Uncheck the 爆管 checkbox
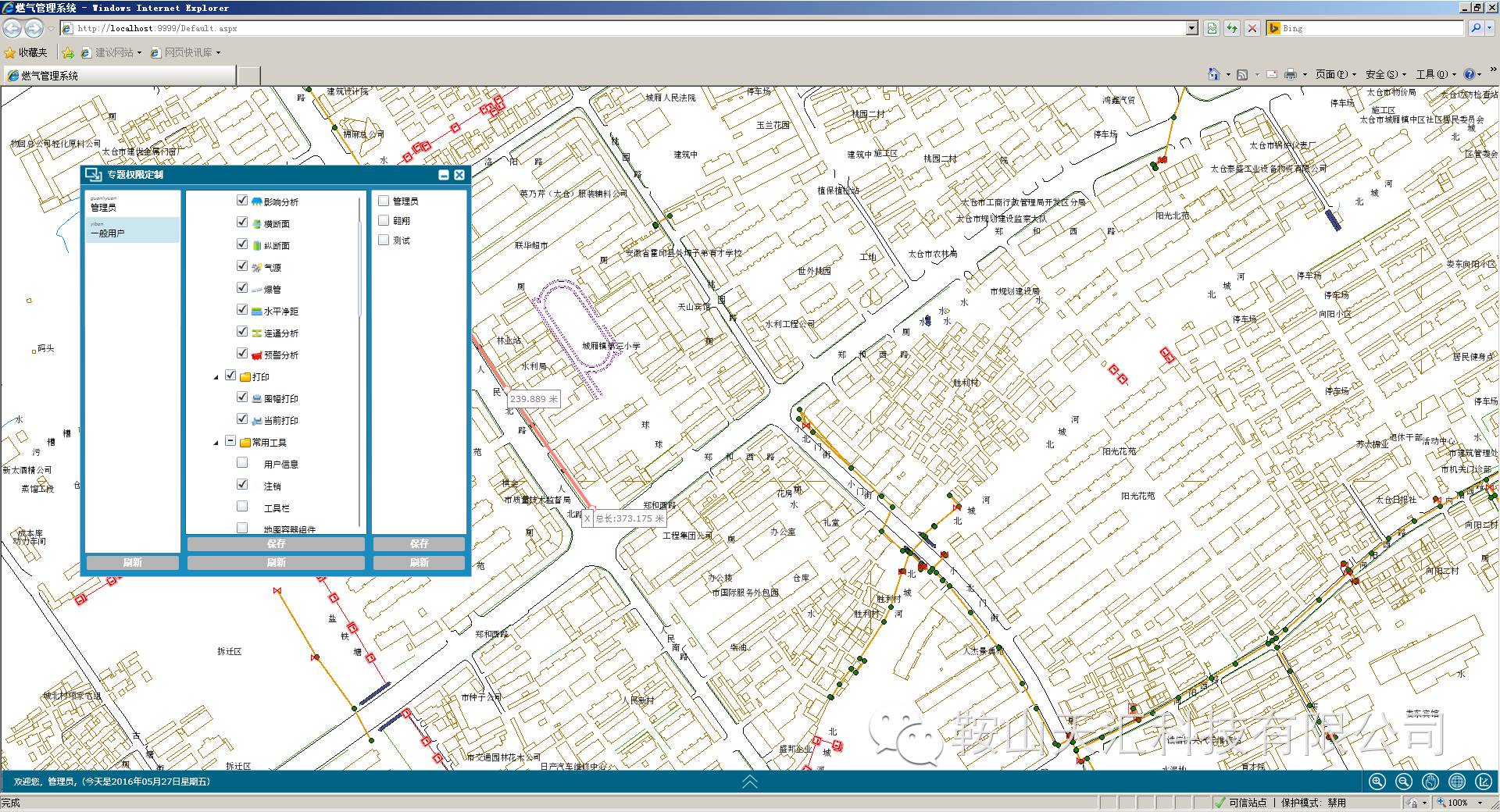1500x812 pixels. point(242,288)
